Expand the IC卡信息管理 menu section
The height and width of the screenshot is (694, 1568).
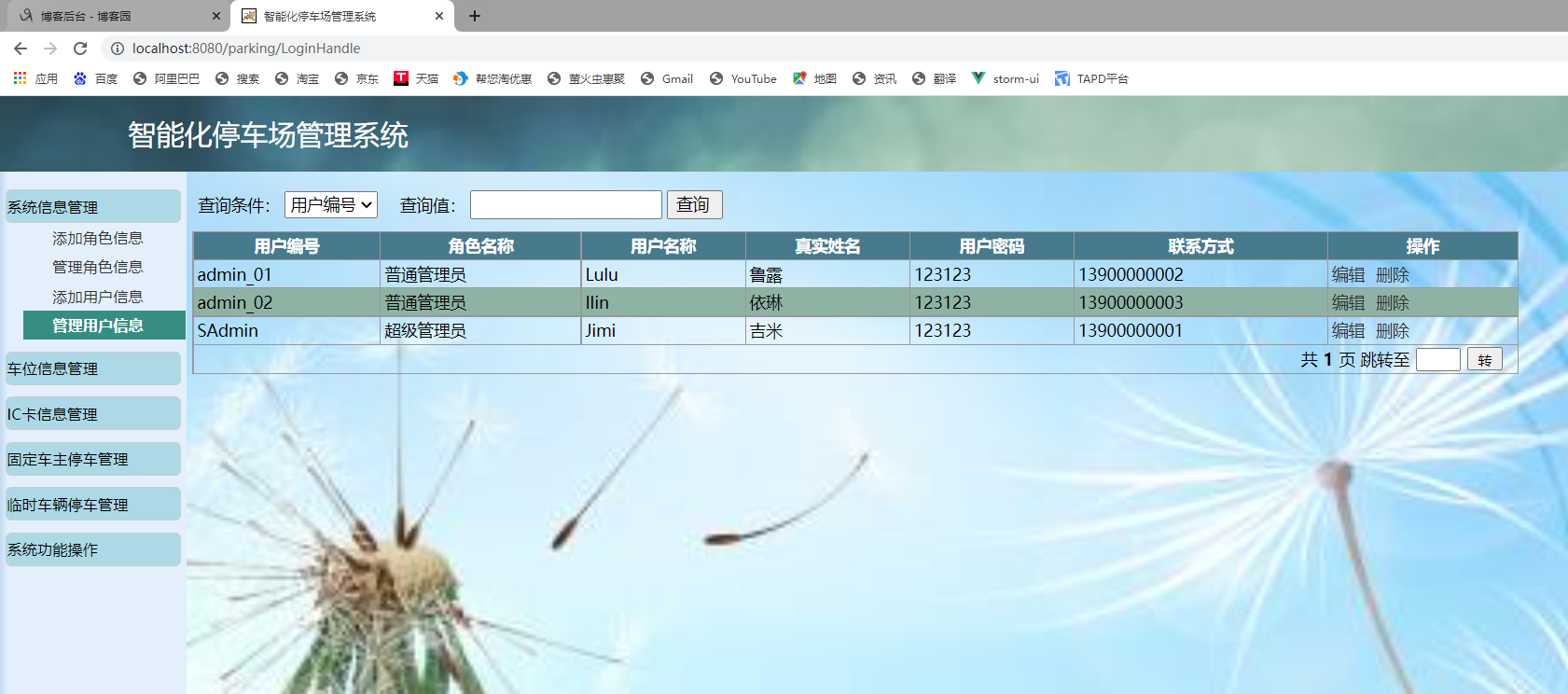click(x=93, y=413)
